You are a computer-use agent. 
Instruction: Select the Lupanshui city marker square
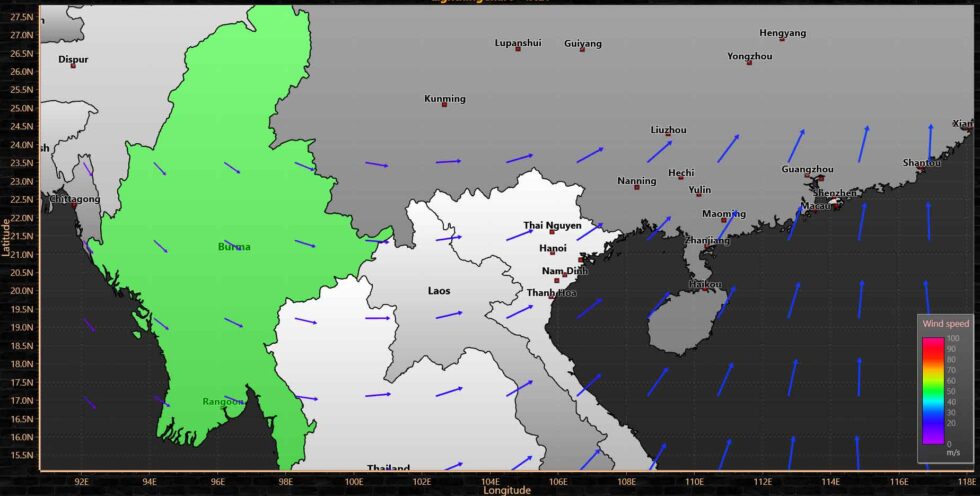[x=518, y=49]
